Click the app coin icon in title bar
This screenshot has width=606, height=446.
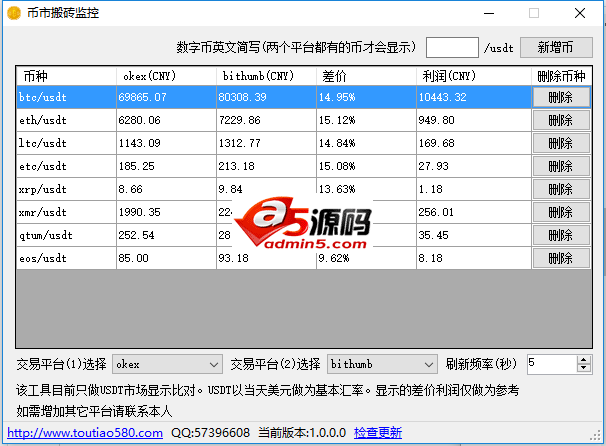coord(14,13)
